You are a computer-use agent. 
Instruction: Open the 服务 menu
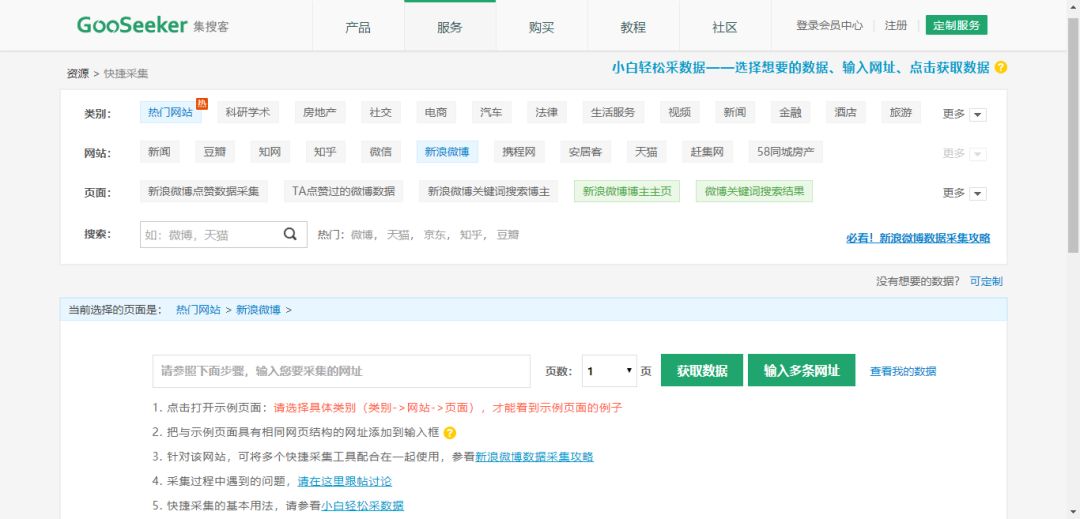point(450,27)
